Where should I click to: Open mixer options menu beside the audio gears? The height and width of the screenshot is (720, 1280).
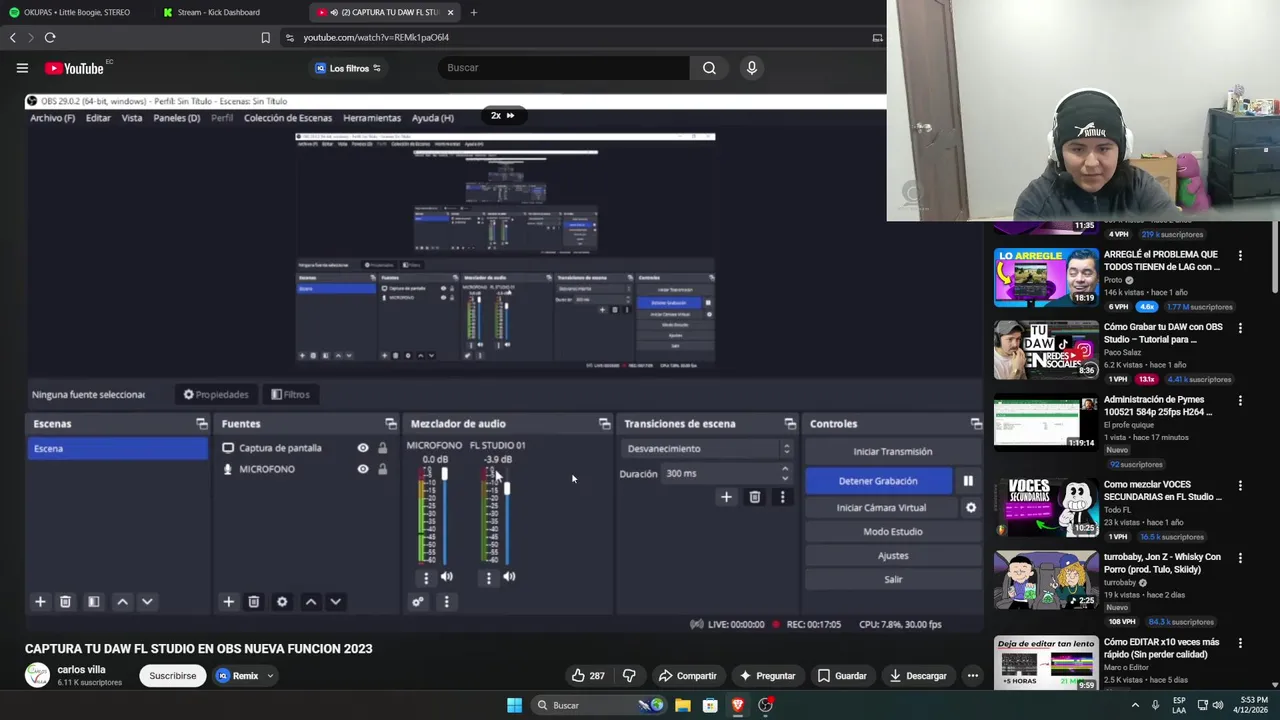(x=446, y=602)
